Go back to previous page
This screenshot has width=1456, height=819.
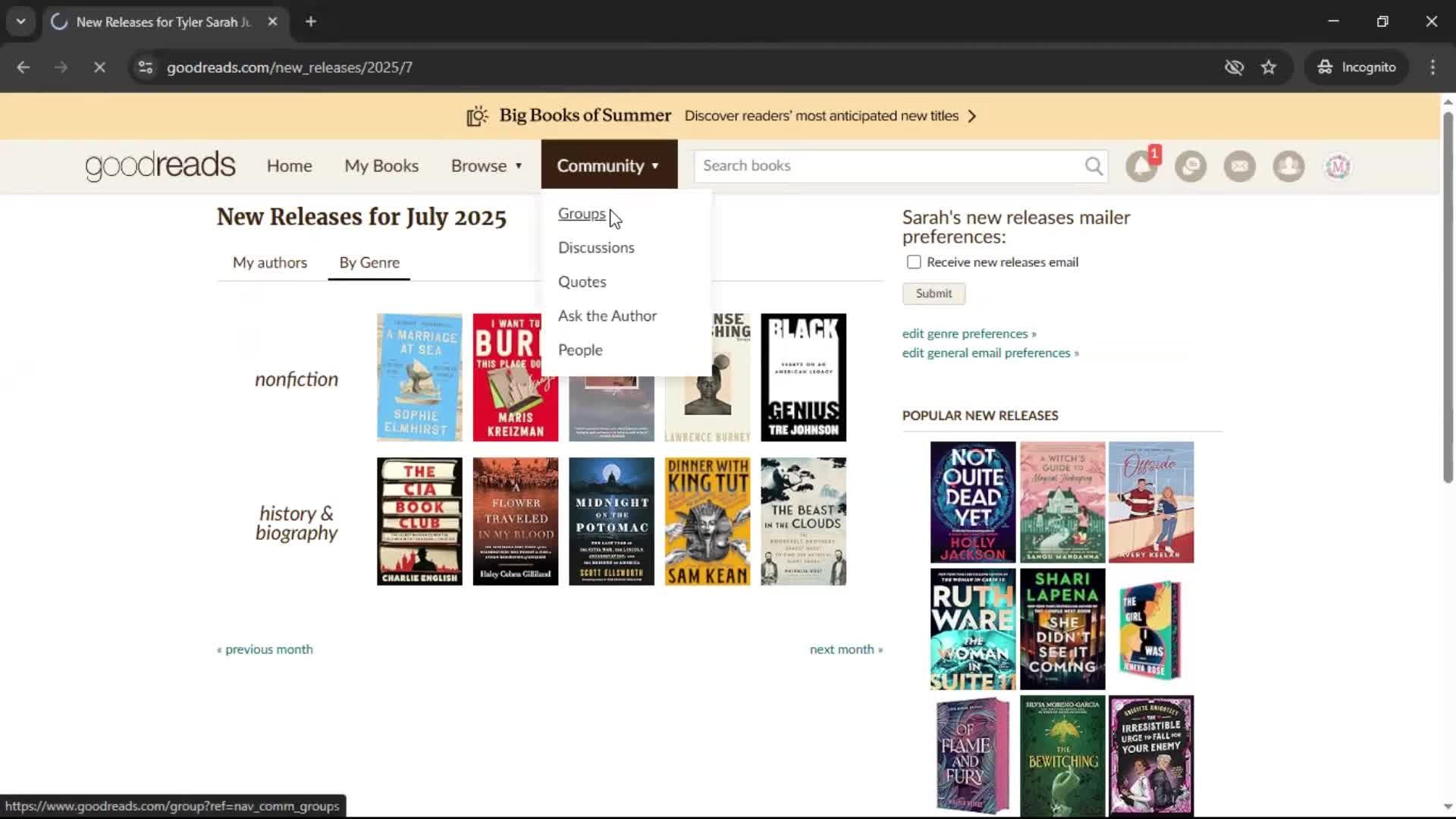pyautogui.click(x=24, y=67)
